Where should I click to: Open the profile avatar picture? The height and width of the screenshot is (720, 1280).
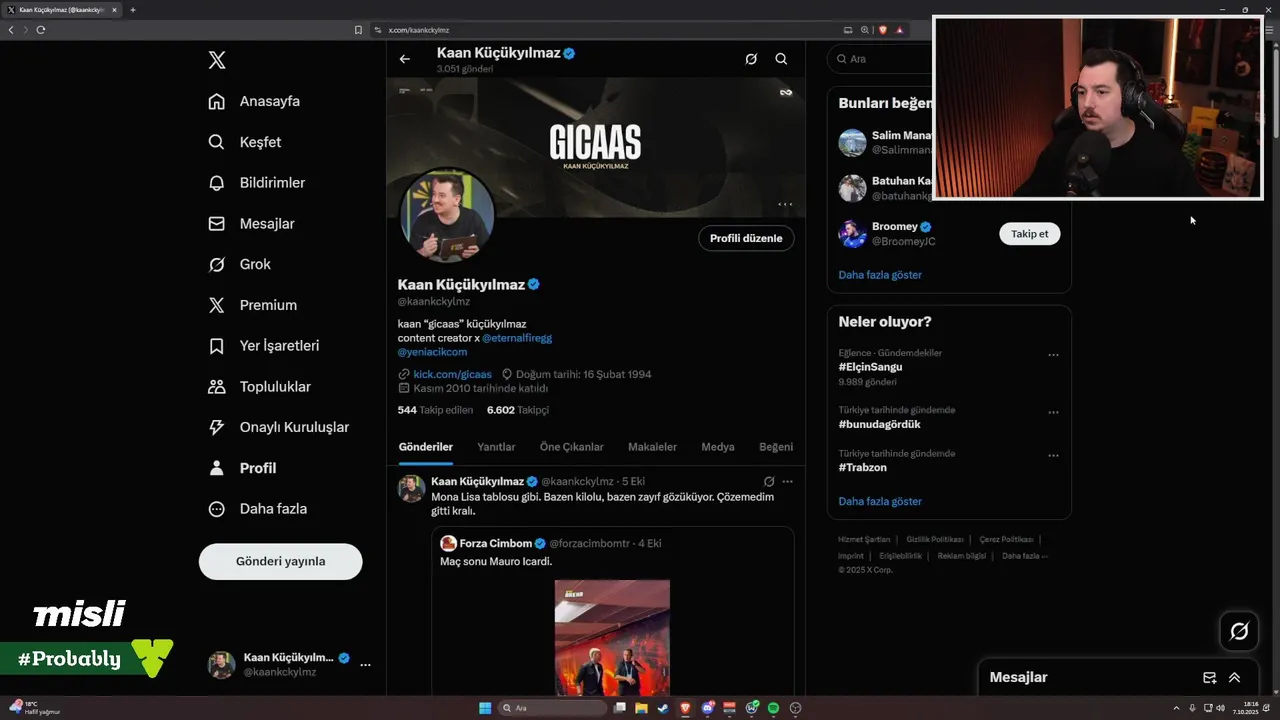click(447, 215)
